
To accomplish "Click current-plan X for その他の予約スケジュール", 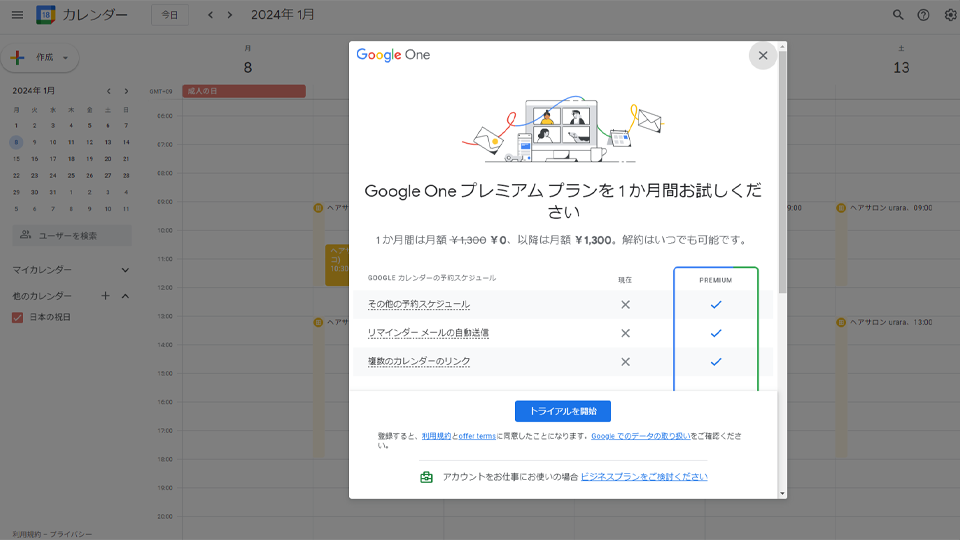I will pos(625,305).
